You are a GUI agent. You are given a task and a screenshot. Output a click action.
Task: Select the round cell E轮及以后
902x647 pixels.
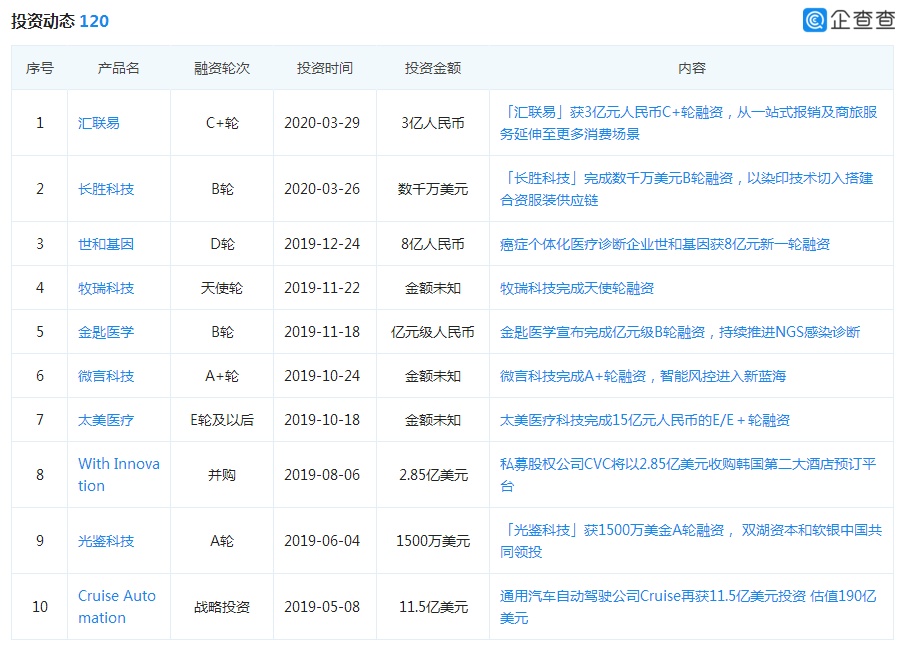click(x=222, y=420)
